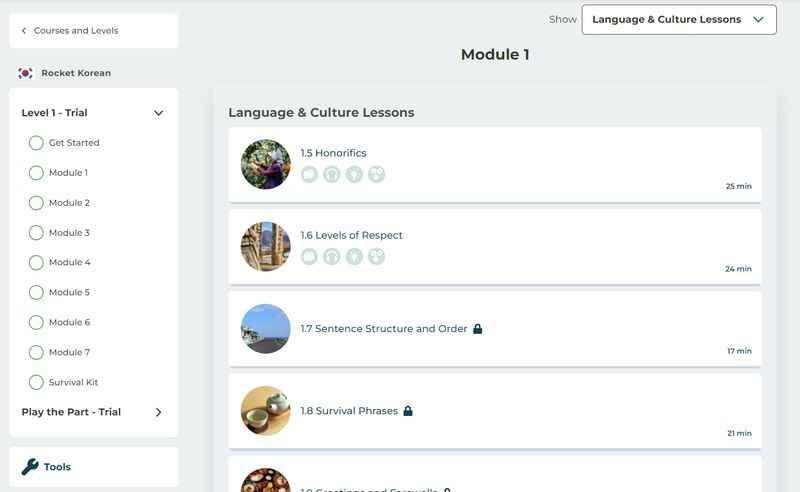Open the Courses and Levels link
Screen dimensions: 800x492
tap(76, 31)
